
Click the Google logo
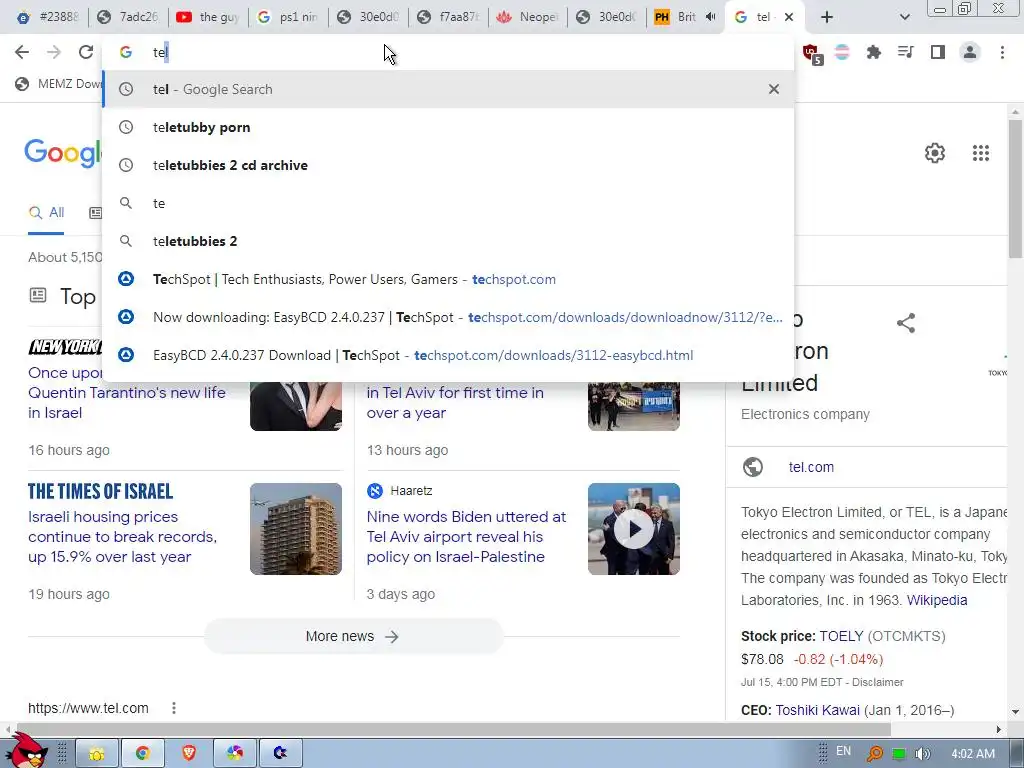[63, 153]
